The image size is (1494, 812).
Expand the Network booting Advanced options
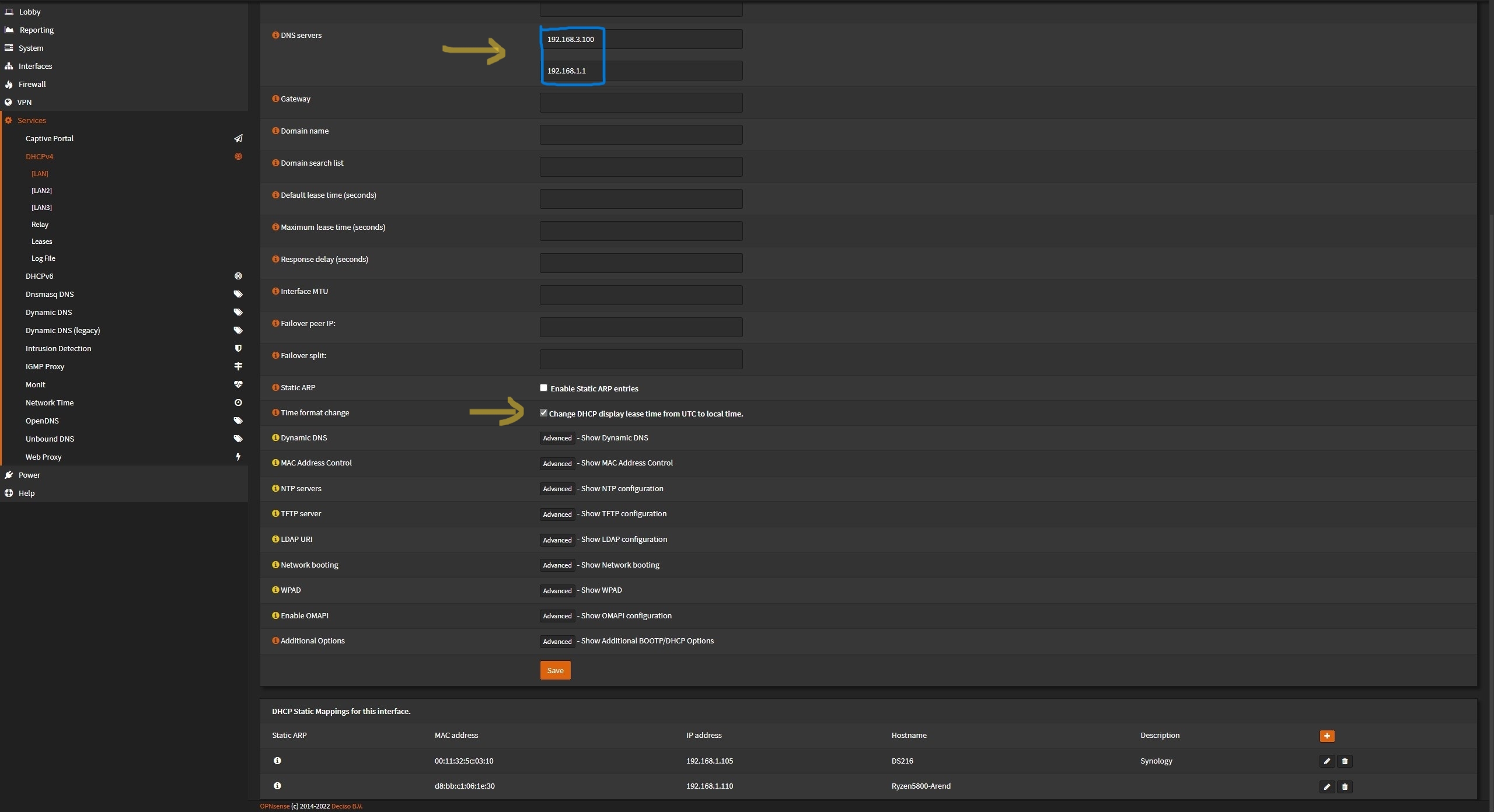[557, 565]
